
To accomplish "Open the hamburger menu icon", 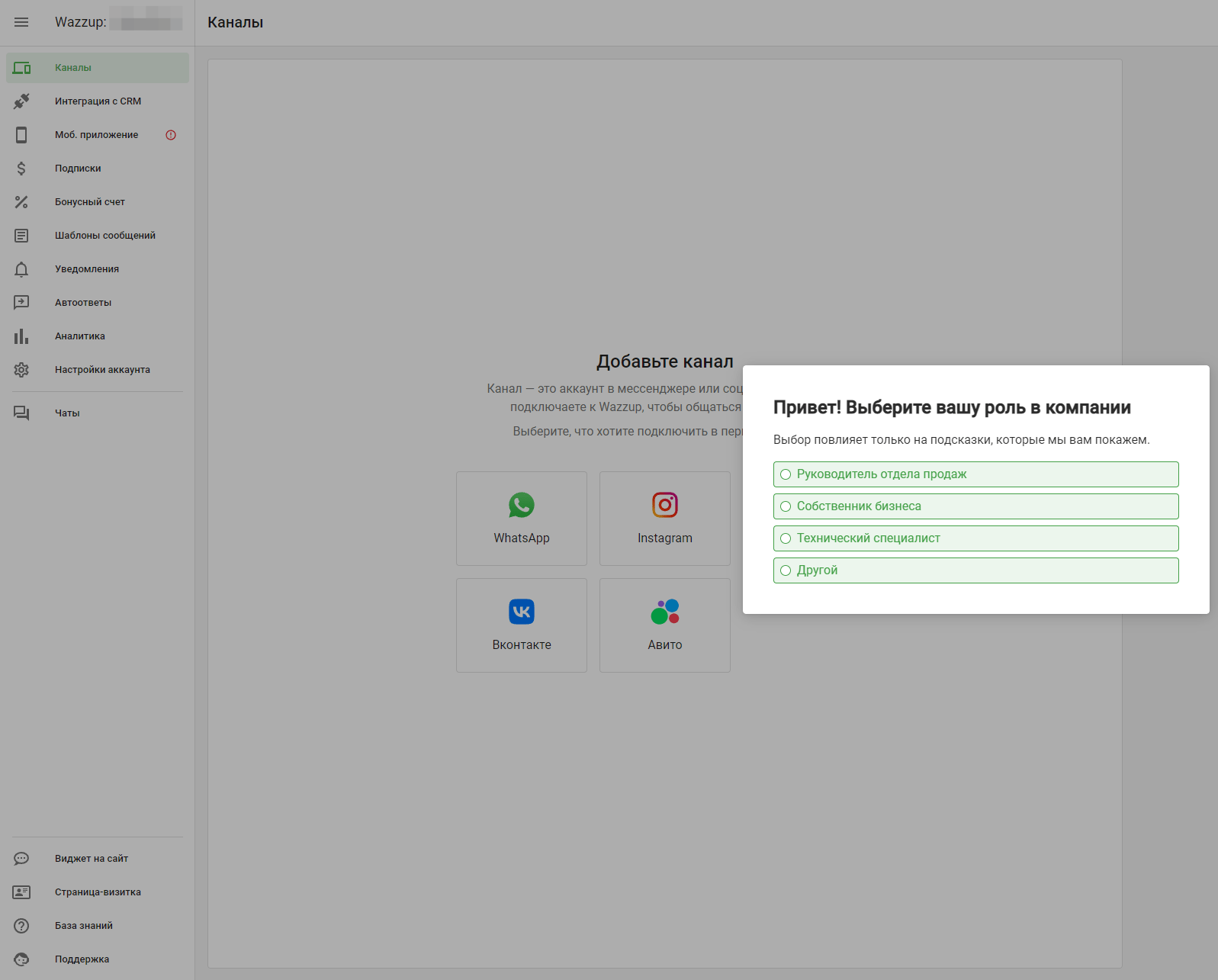I will pos(21,22).
